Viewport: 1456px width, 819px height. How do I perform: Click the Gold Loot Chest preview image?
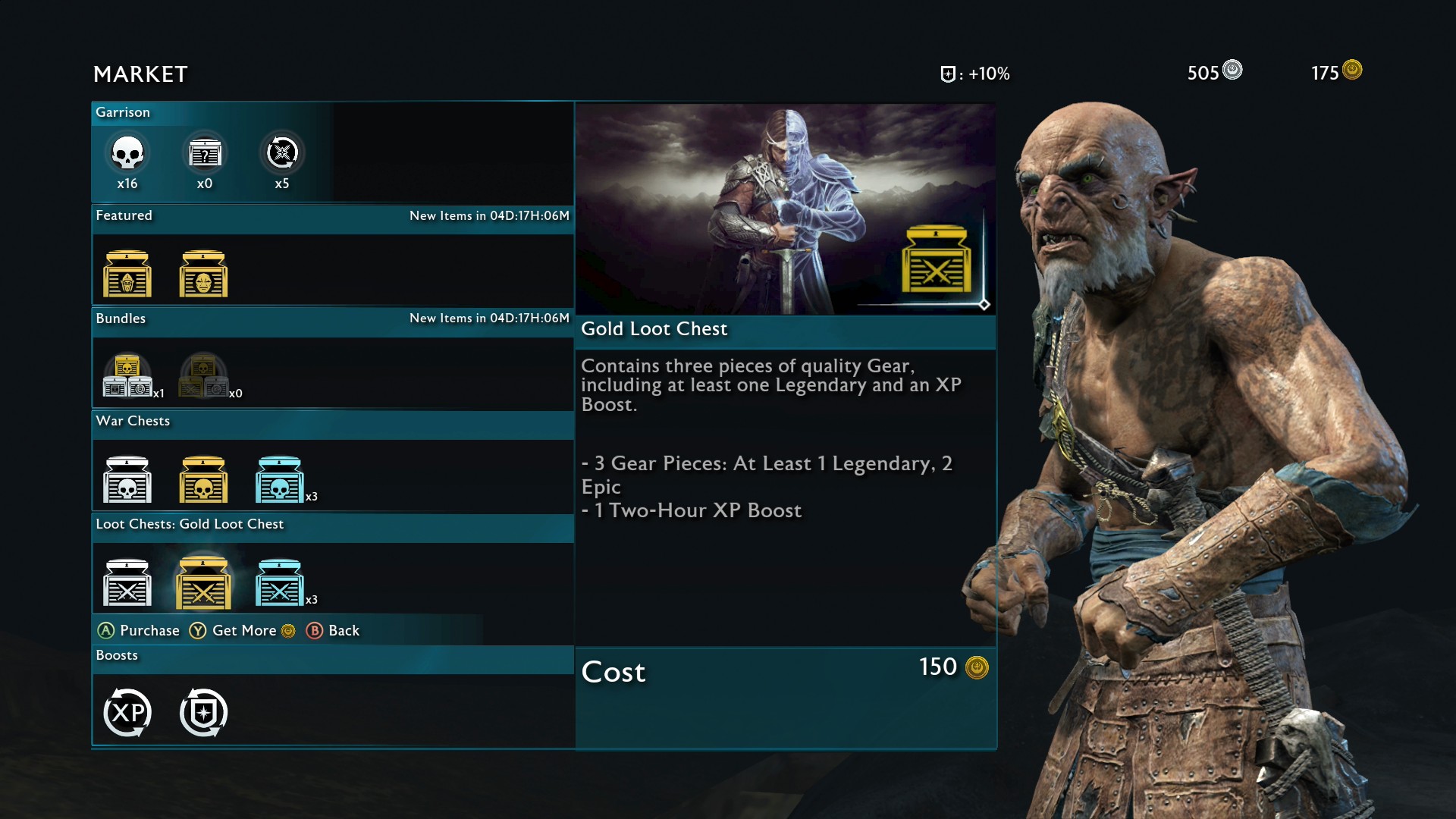point(786,209)
